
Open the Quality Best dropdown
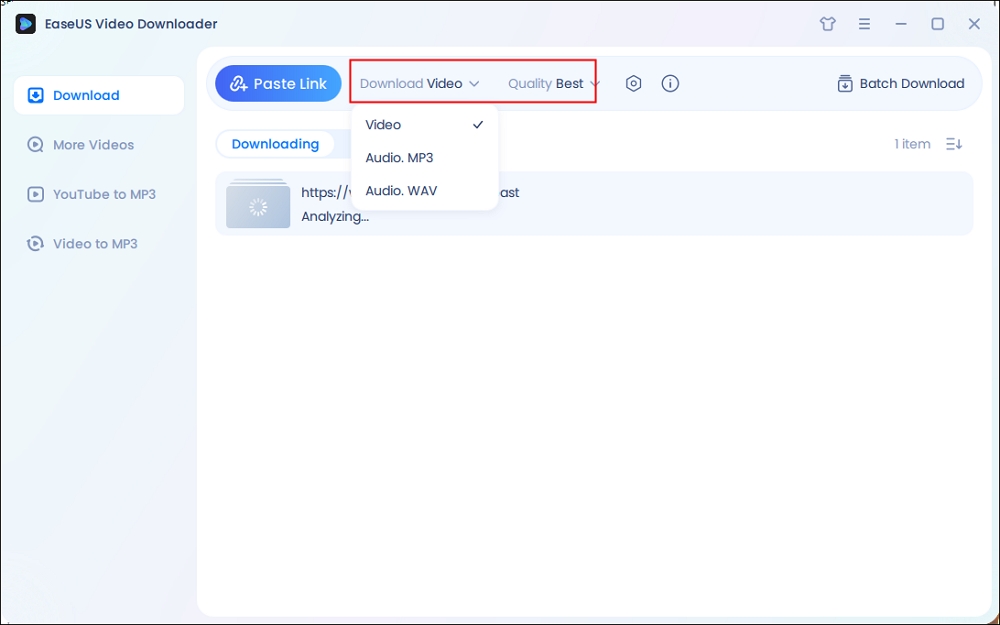point(554,84)
